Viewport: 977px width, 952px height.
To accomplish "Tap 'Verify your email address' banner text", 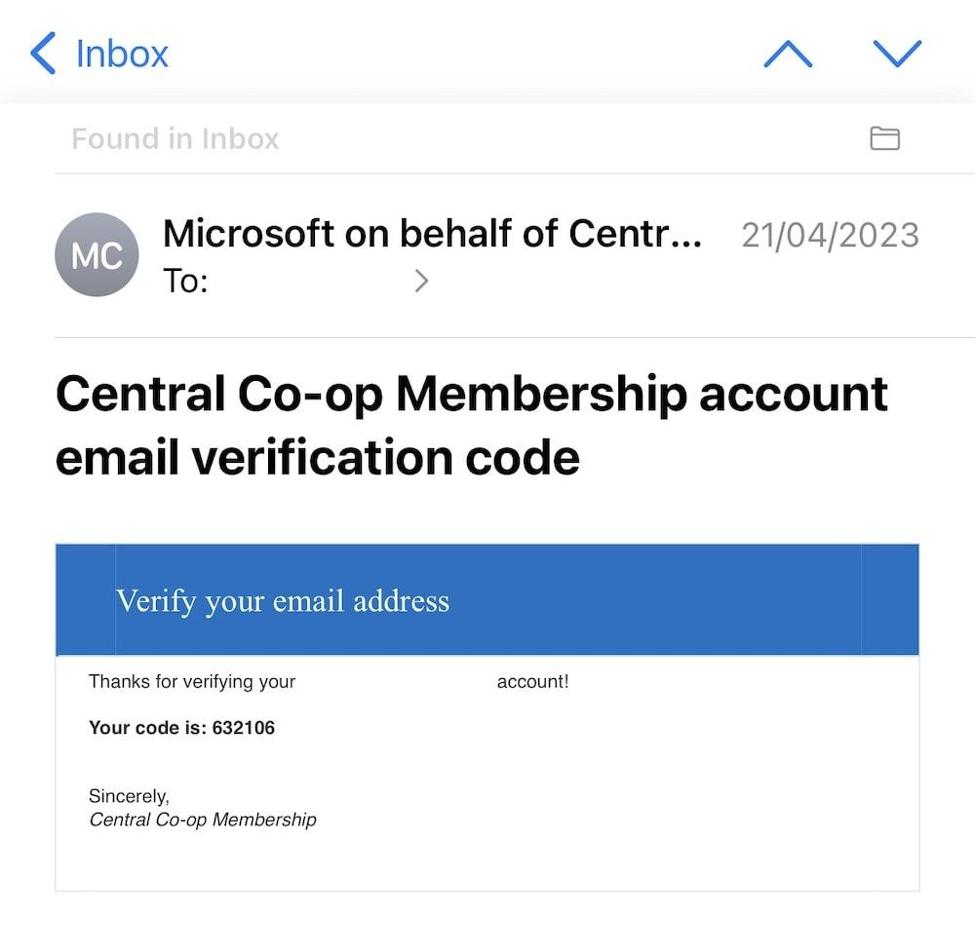I will point(283,601).
